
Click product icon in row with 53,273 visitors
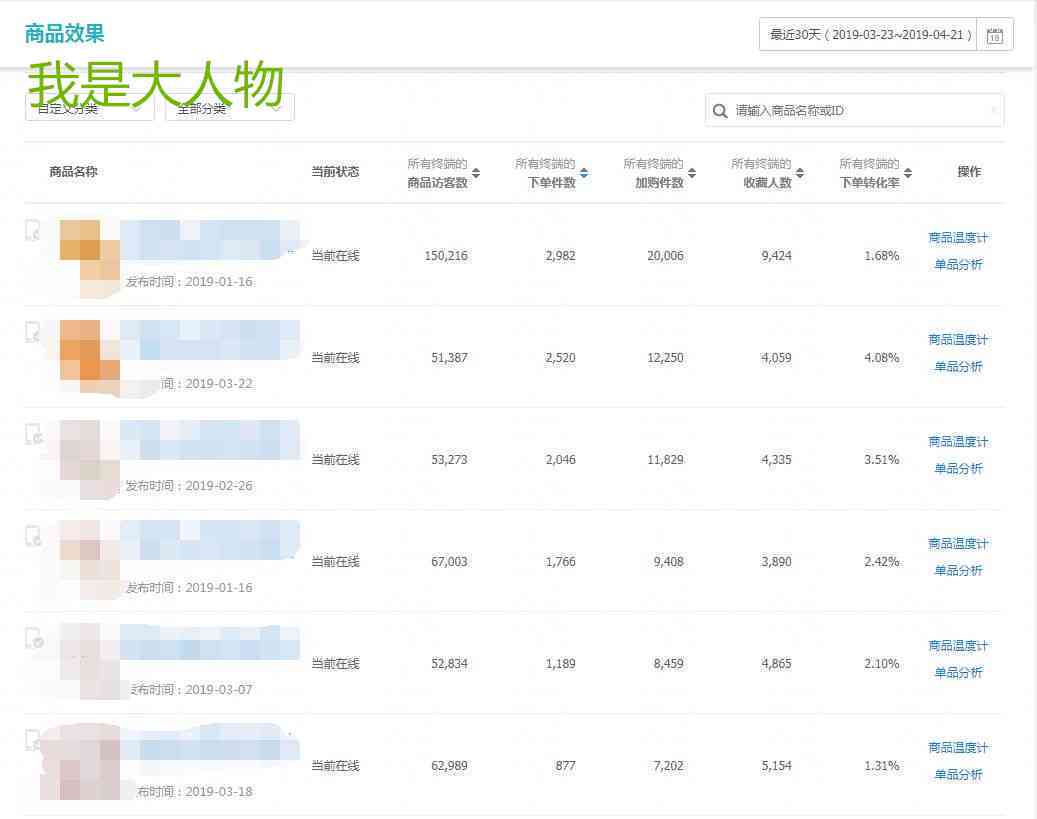point(33,434)
